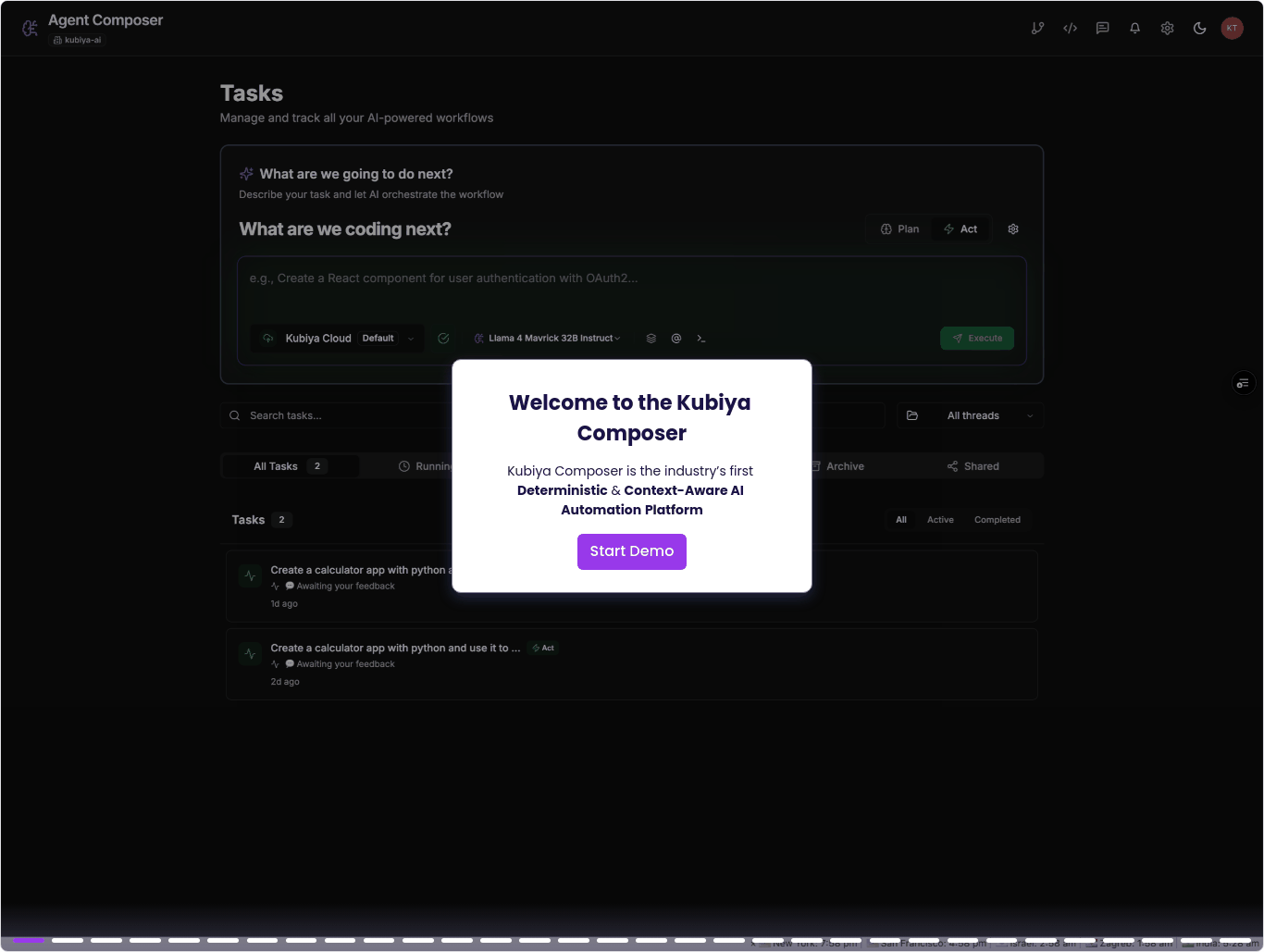The image size is (1264, 952).
Task: Click the Tasks count badge 2
Action: click(282, 520)
